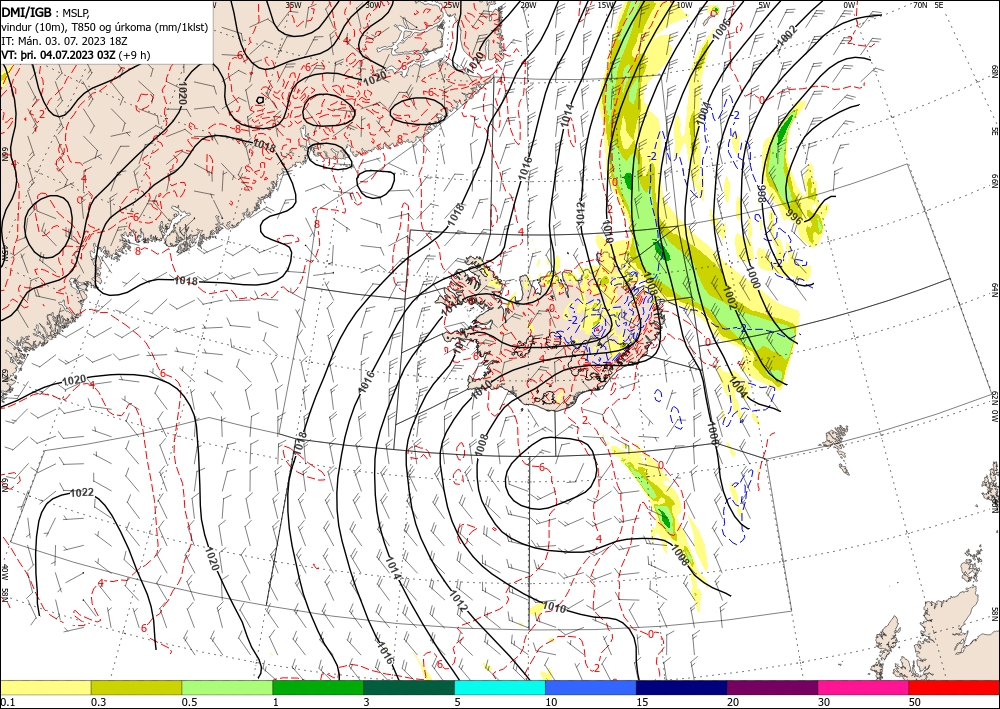Viewport: 1000px width, 709px height.
Task: Click the light yellow 0.1 legend swatch
Action: pyautogui.click(x=45, y=687)
